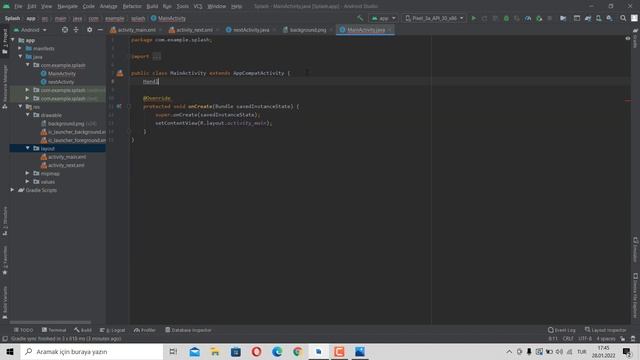This screenshot has width=640, height=360.
Task: Click the Windows Start button
Action: pos(10,351)
